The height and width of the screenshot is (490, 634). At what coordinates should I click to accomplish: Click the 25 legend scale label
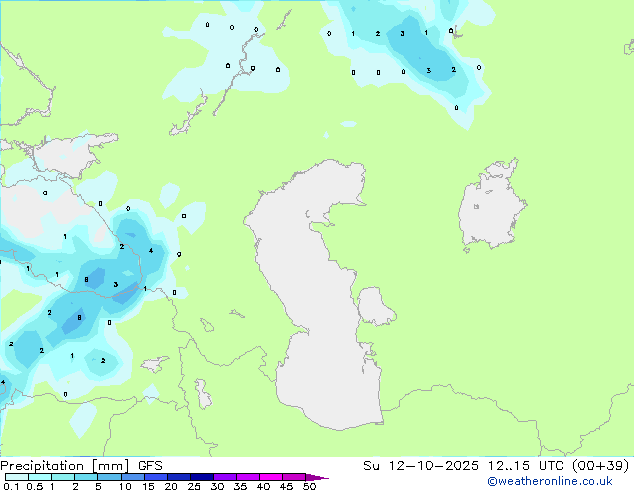(194, 486)
